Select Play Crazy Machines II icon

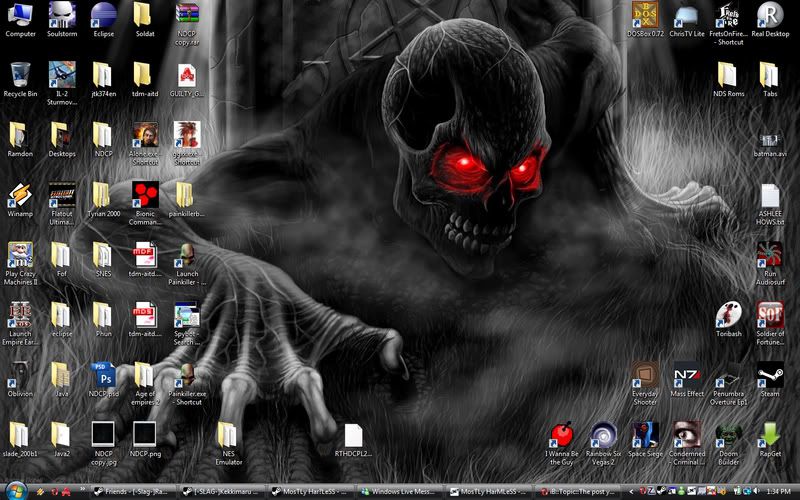click(20, 264)
